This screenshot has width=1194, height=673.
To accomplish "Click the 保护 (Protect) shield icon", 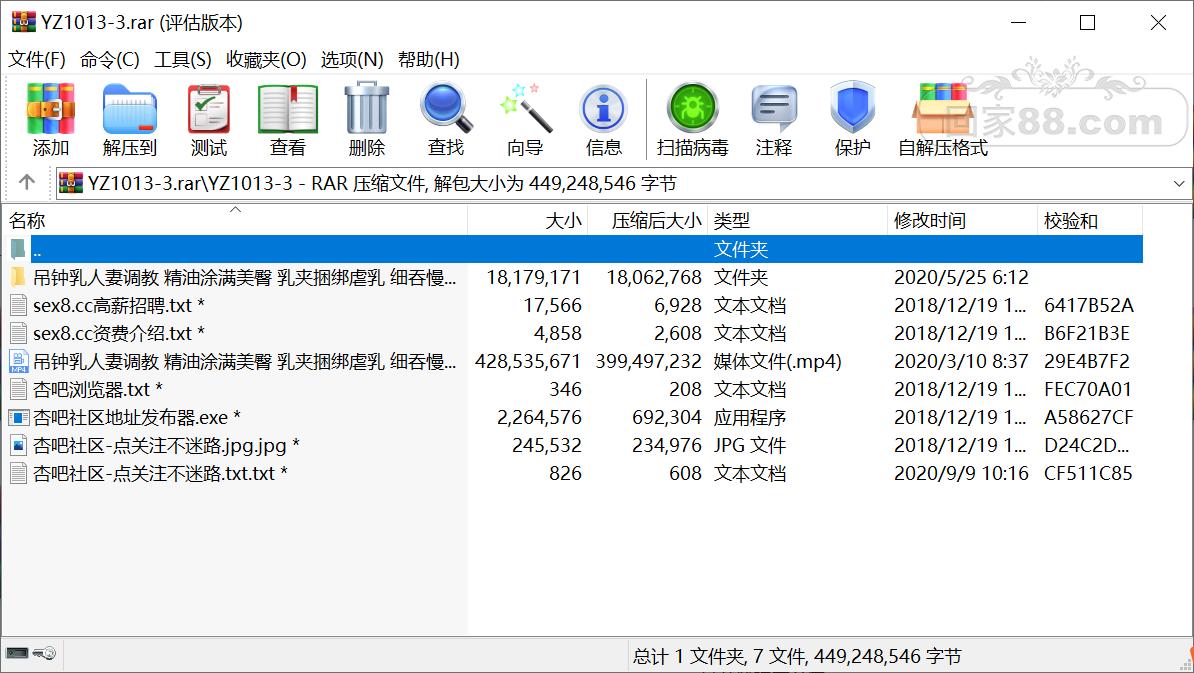I will (853, 120).
